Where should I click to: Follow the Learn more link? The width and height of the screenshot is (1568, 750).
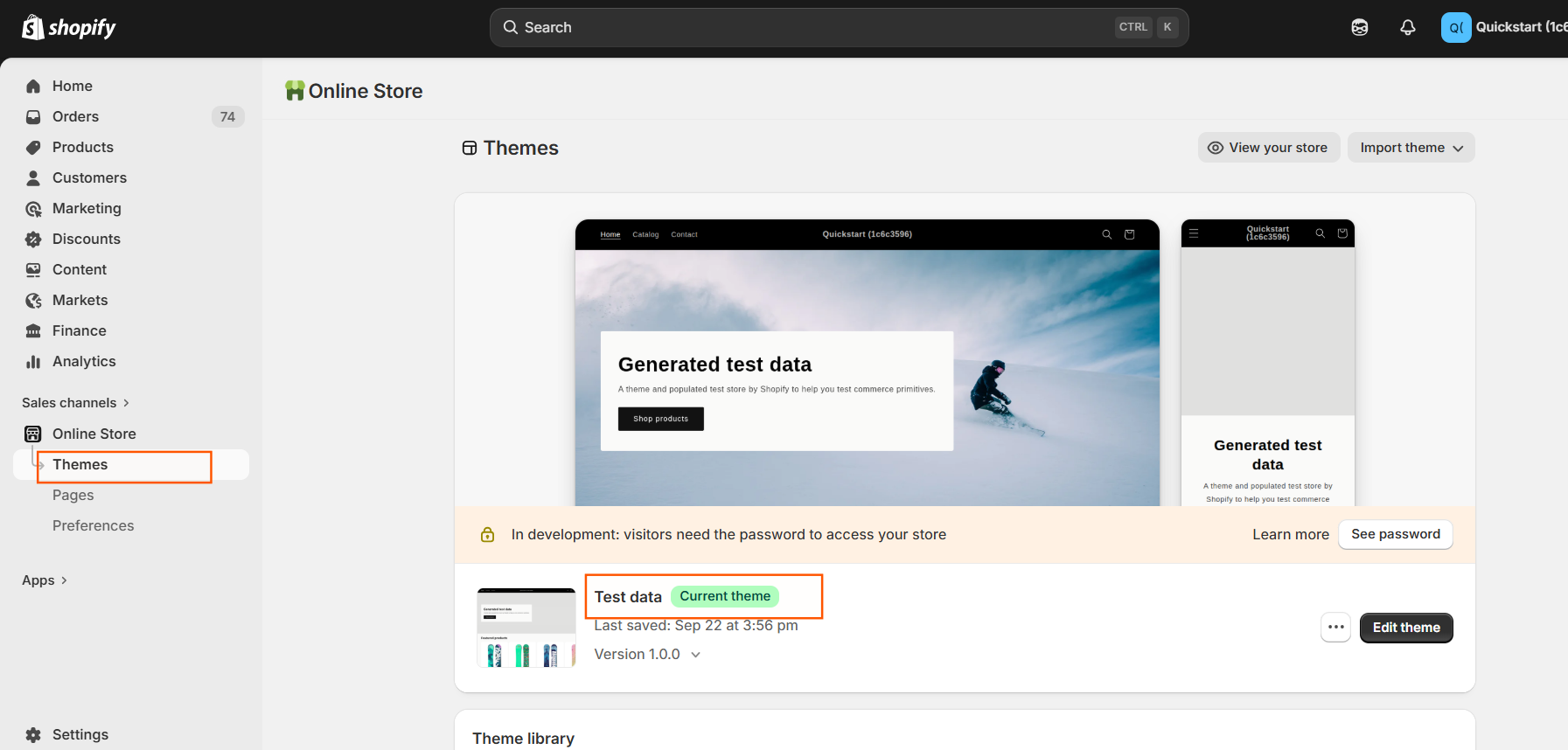point(1290,535)
